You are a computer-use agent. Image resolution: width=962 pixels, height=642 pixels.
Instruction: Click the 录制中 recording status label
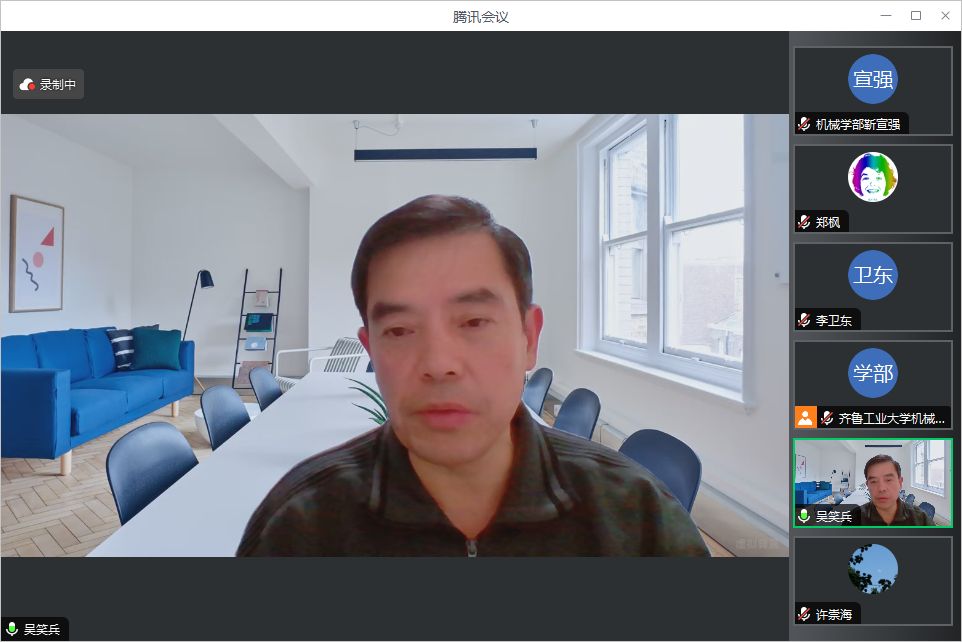pos(58,85)
